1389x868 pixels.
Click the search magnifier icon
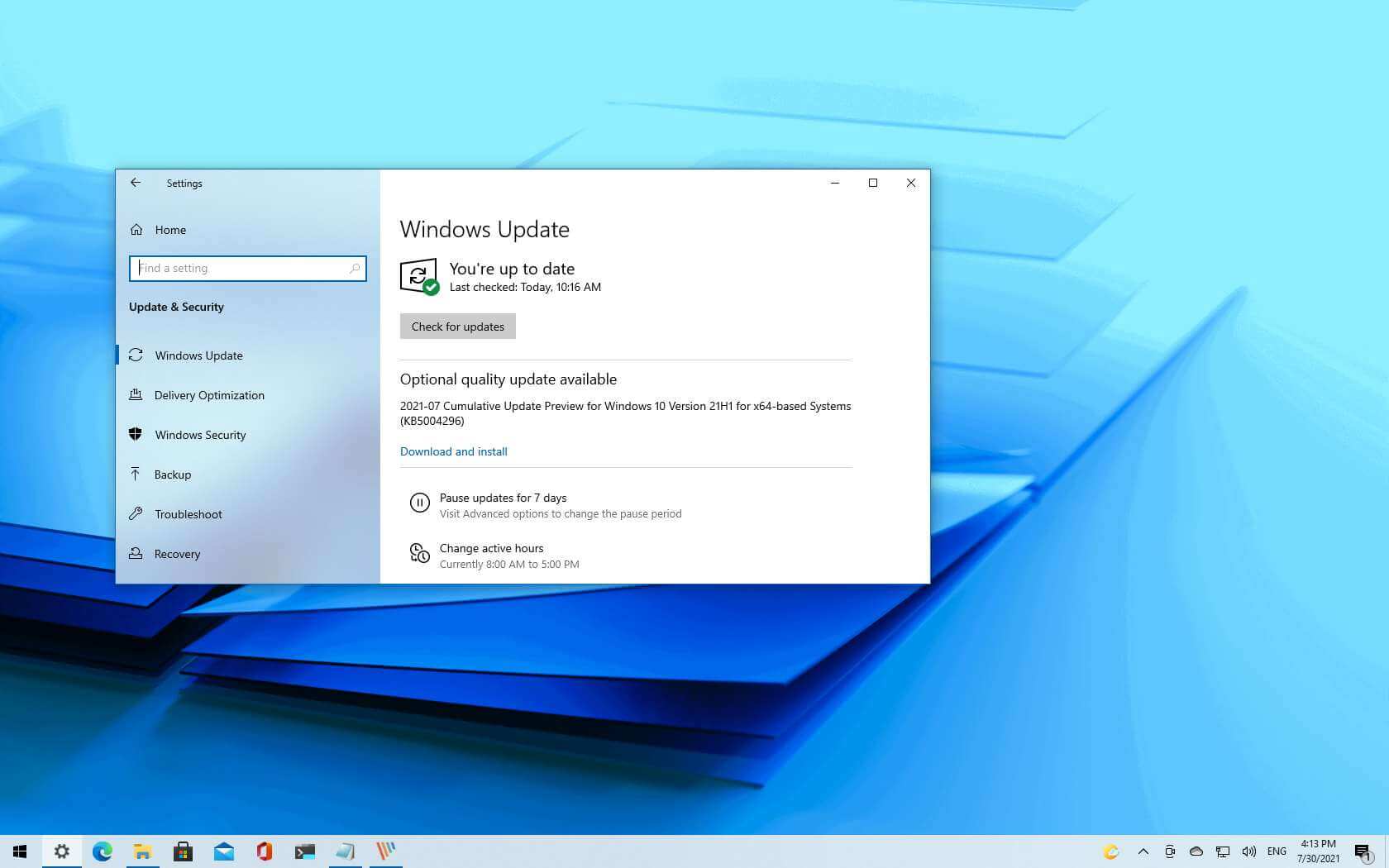tap(355, 269)
